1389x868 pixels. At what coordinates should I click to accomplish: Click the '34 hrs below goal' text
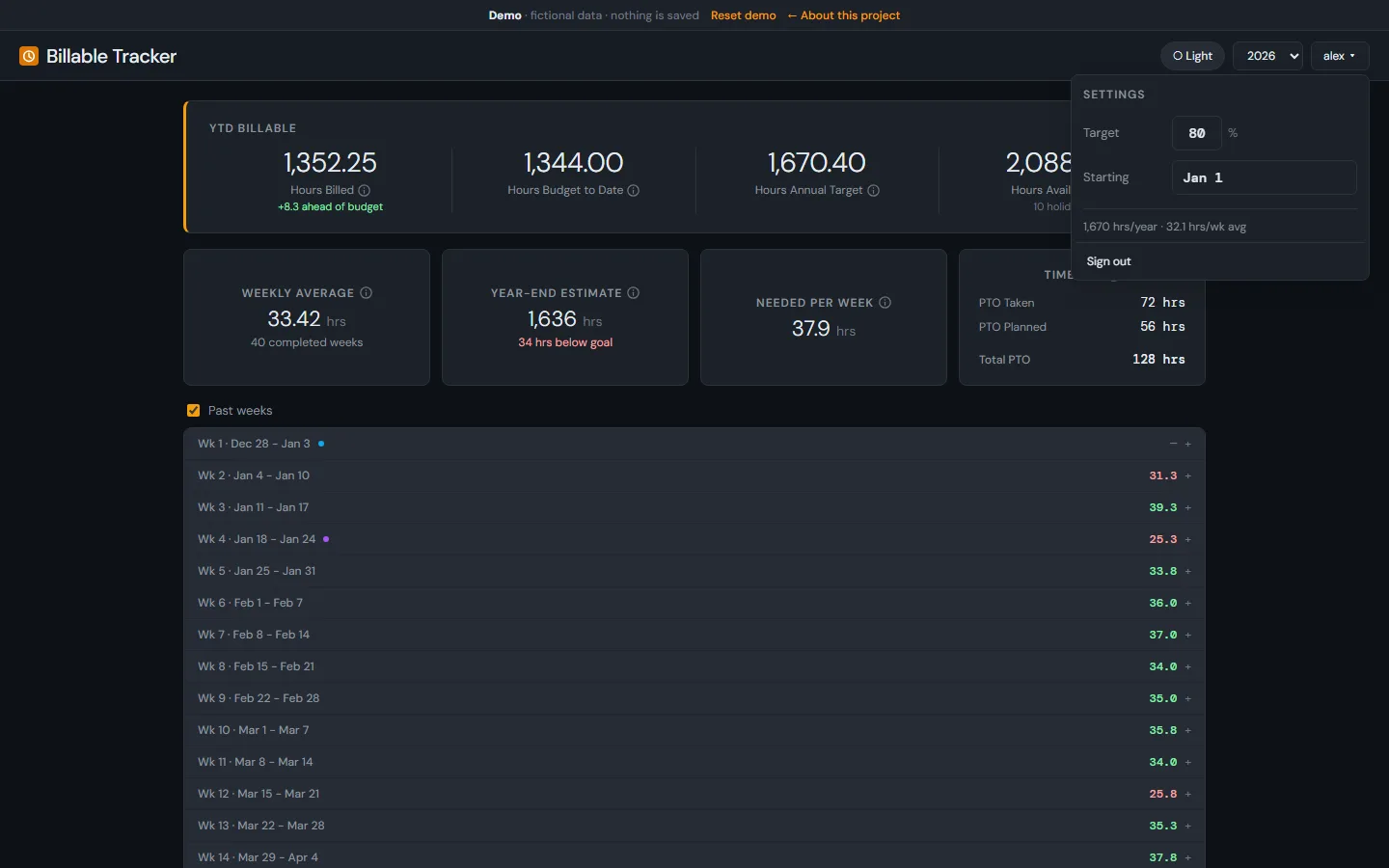pyautogui.click(x=565, y=342)
